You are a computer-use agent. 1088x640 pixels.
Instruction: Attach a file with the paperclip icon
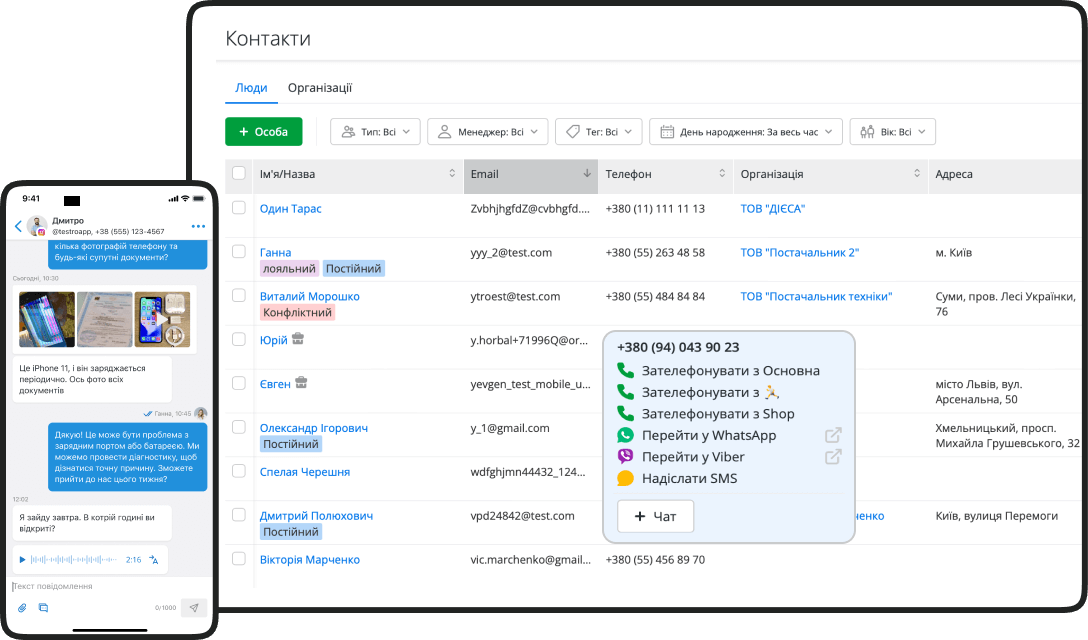(x=21, y=608)
